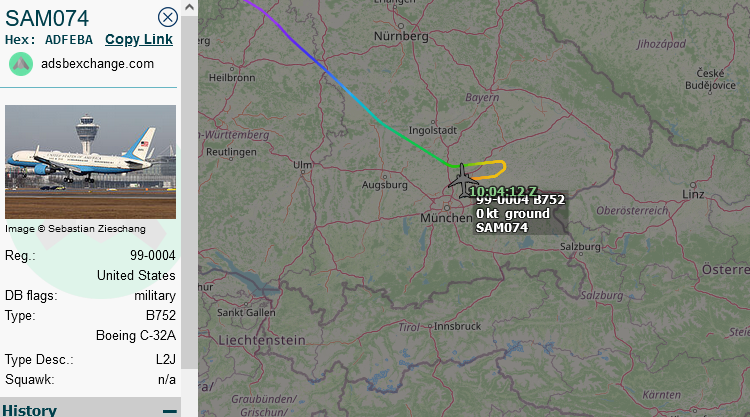The image size is (750, 417).
Task: Click the SAM074 map label box
Action: (520, 214)
